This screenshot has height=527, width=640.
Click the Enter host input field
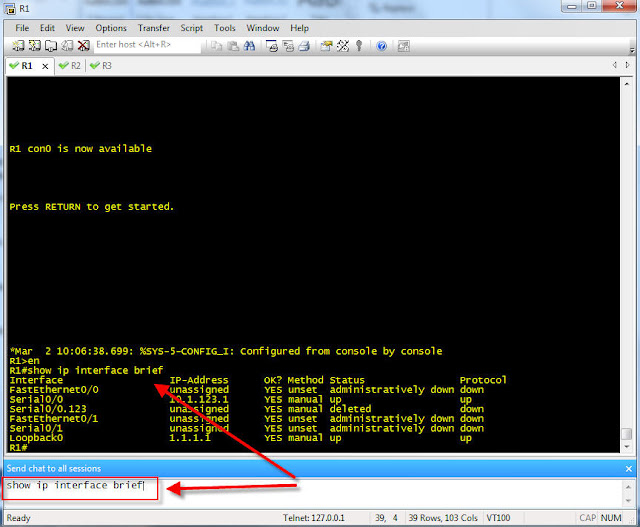coord(147,45)
